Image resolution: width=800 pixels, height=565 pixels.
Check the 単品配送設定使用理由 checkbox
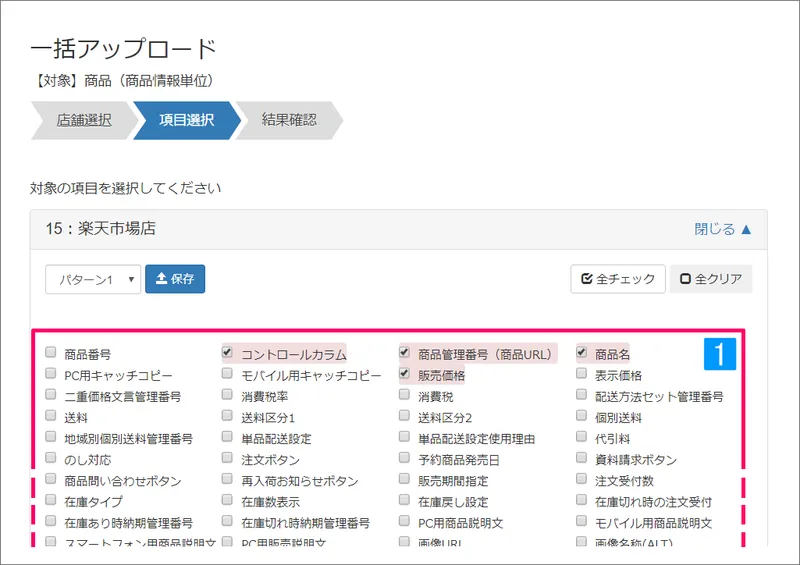coord(404,436)
